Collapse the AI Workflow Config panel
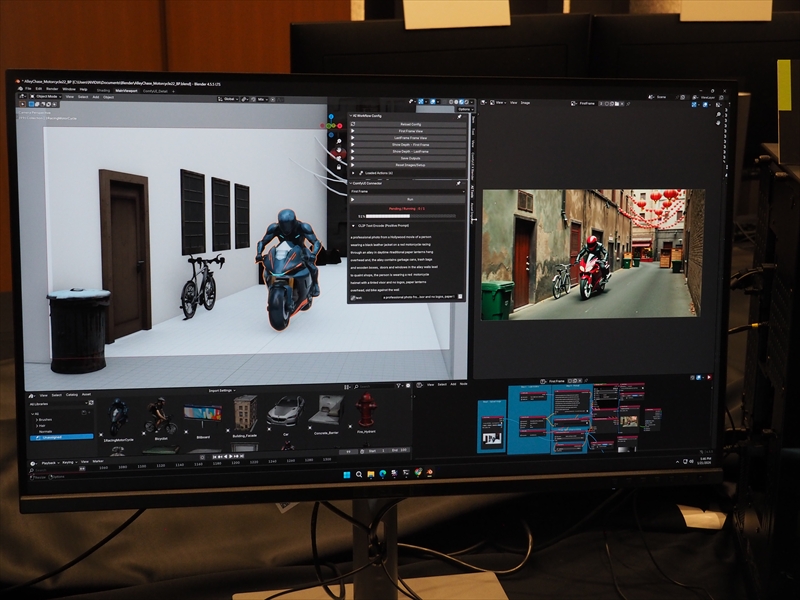This screenshot has height=600, width=800. (x=352, y=117)
